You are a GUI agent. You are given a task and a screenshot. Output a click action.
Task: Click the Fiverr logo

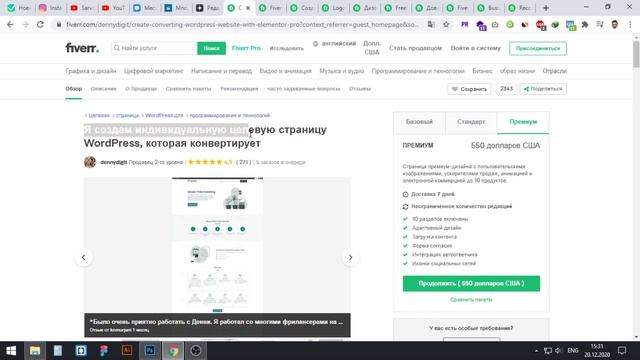[x=82, y=48]
